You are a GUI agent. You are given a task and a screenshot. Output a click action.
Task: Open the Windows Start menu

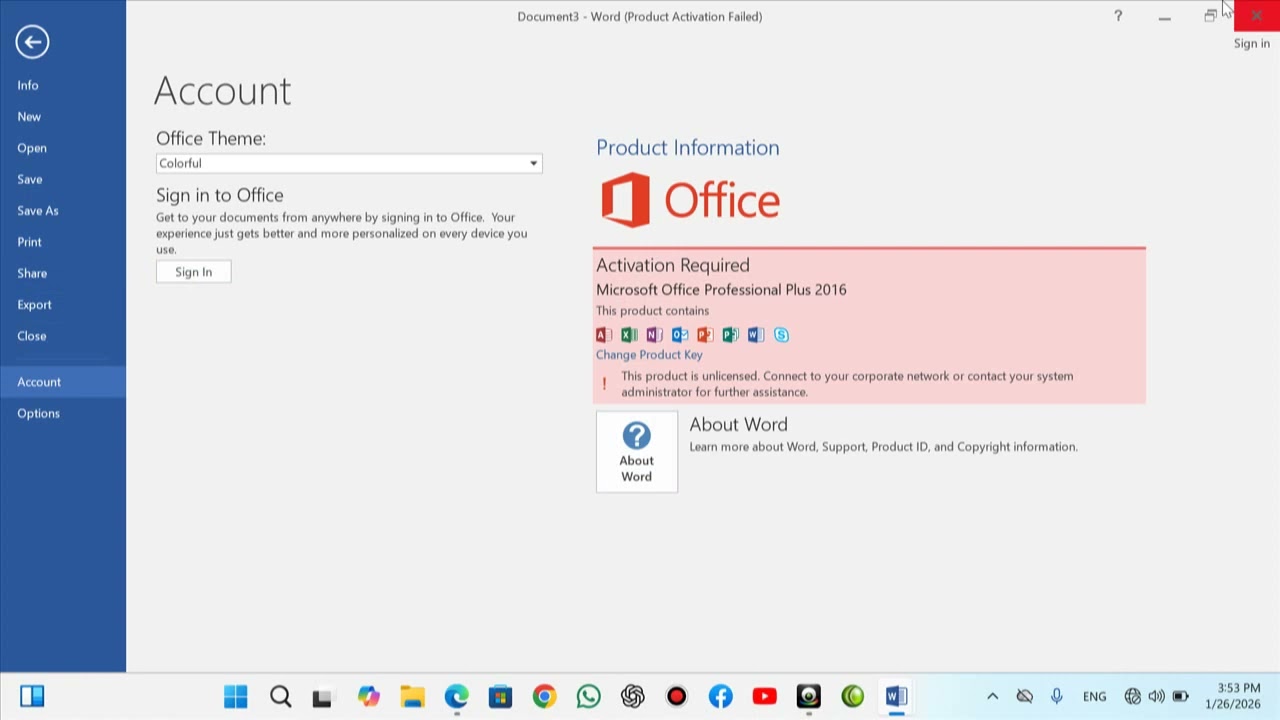[x=236, y=696]
